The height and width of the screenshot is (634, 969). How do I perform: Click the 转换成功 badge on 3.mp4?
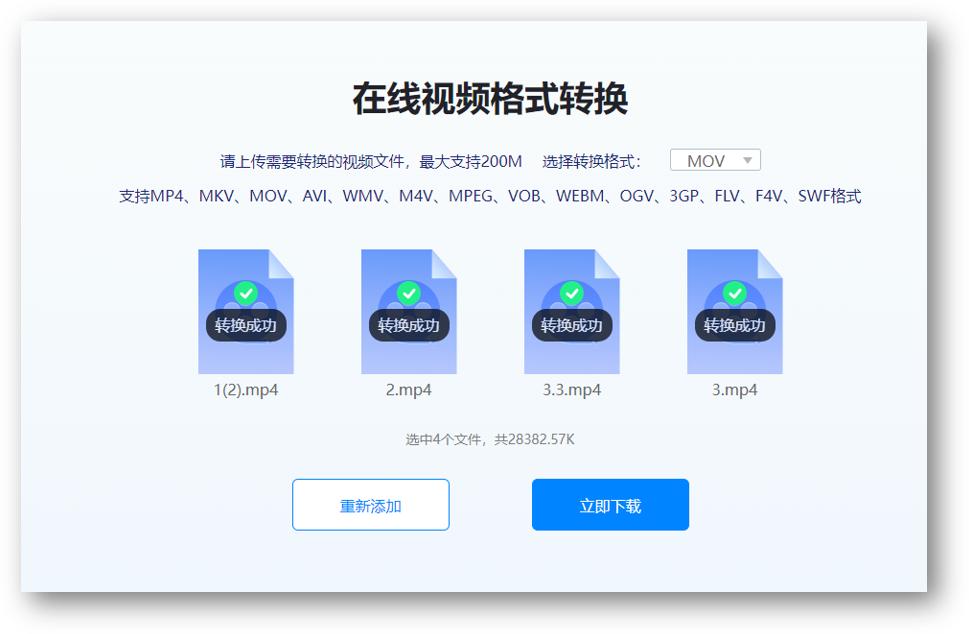pyautogui.click(x=733, y=324)
